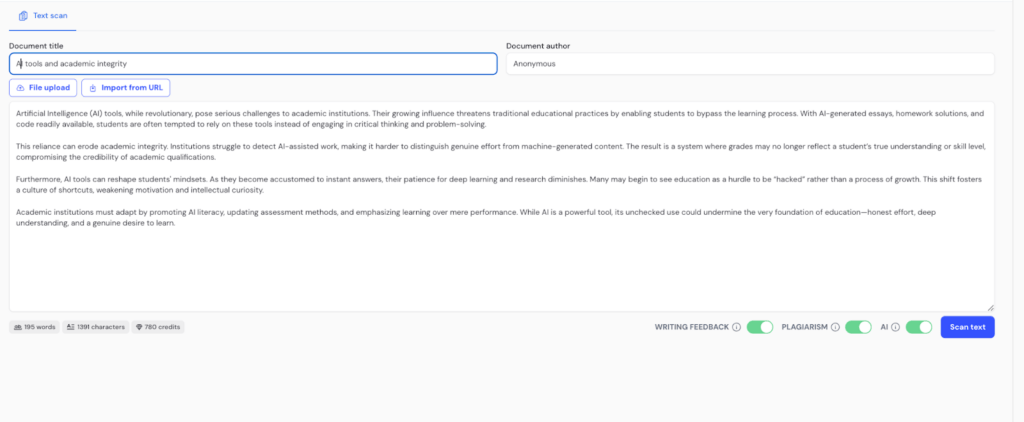Disable the Writing Feedback toggle
This screenshot has width=1024, height=422.
760,327
